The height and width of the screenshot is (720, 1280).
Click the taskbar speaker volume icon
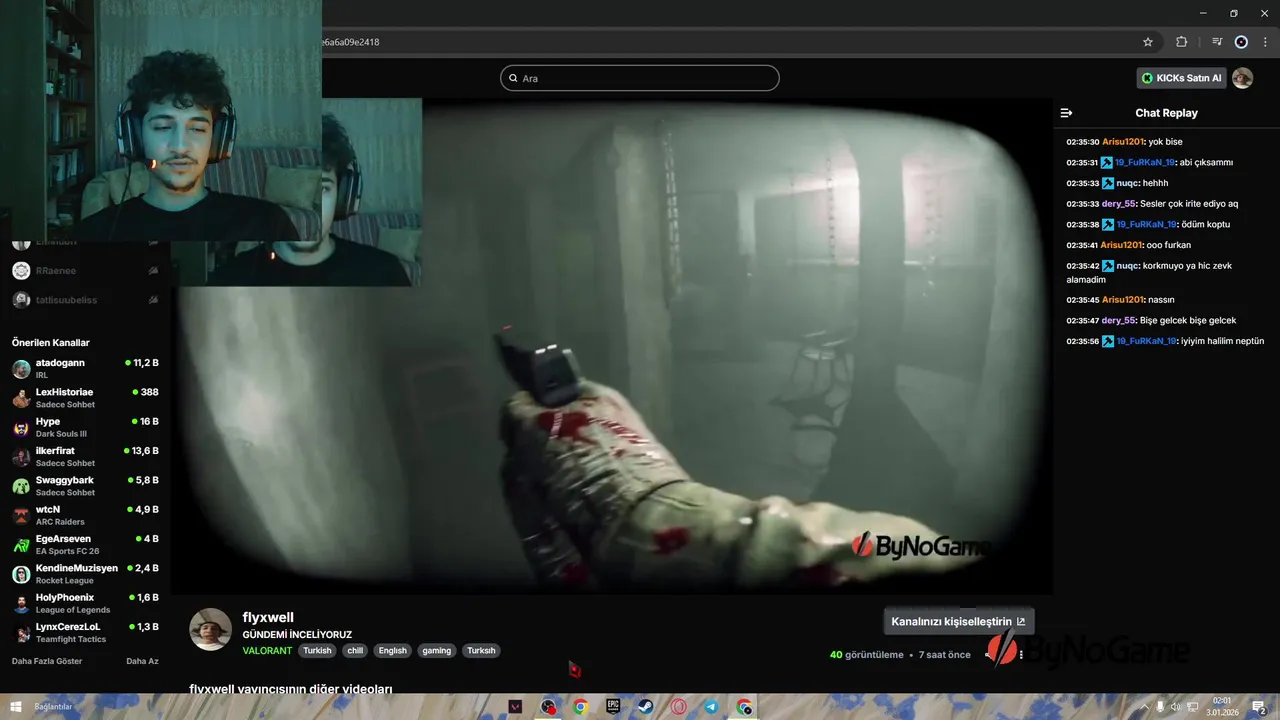pos(1176,707)
